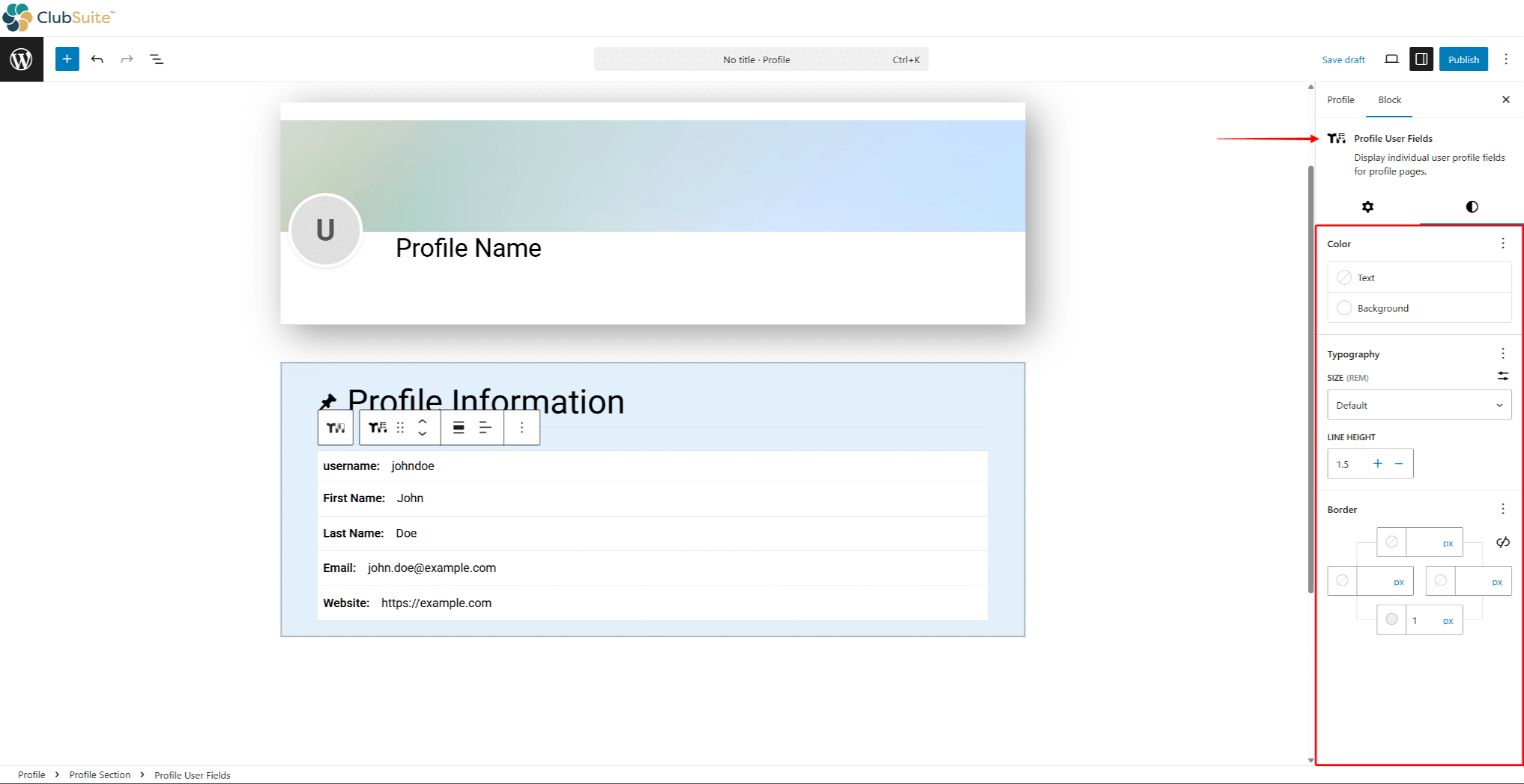Switch to the Profile sidebar tab
The height and width of the screenshot is (784, 1524).
click(1340, 99)
